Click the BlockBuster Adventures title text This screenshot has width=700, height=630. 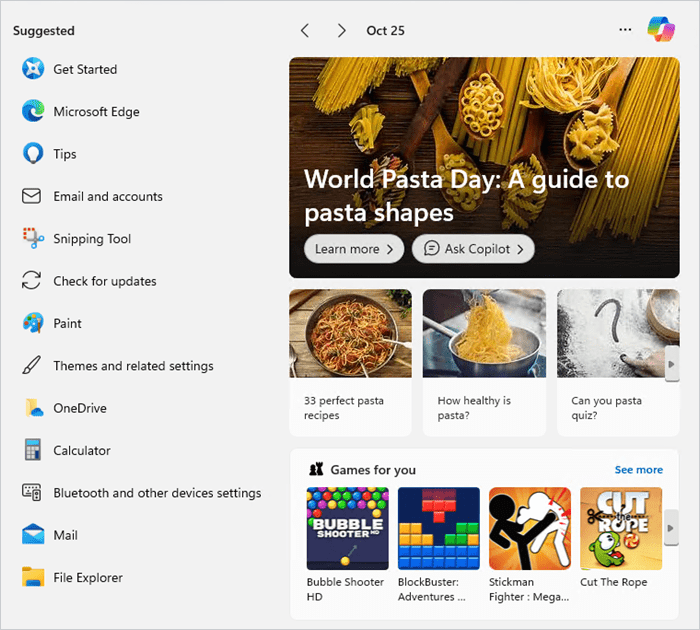(x=432, y=589)
